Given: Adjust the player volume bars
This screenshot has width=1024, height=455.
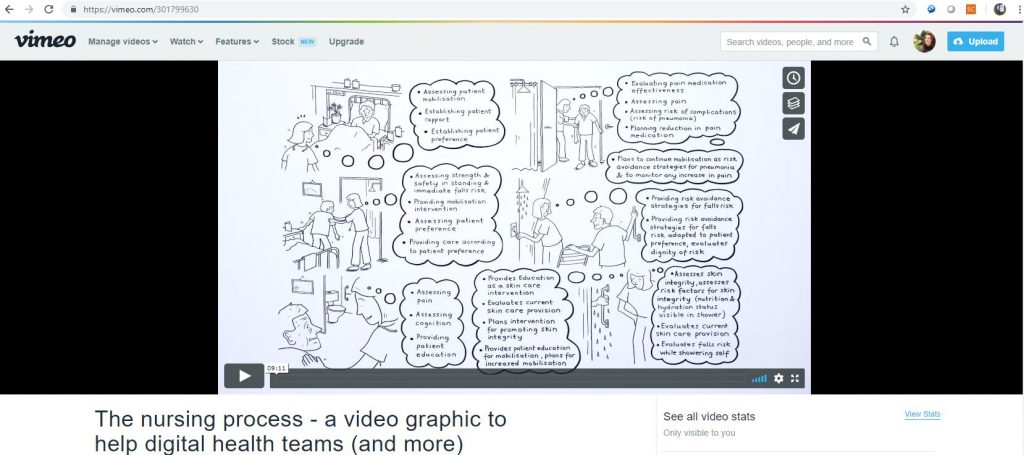Looking at the screenshot, I should tap(759, 378).
